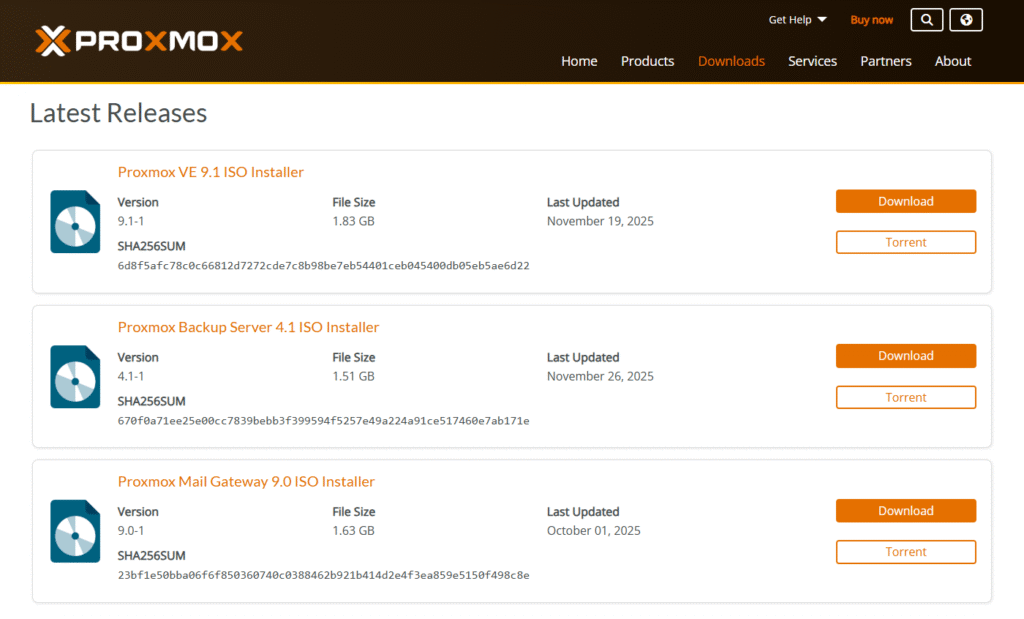1024x619 pixels.
Task: Expand the Get Help dropdown
Action: pyautogui.click(x=797, y=20)
